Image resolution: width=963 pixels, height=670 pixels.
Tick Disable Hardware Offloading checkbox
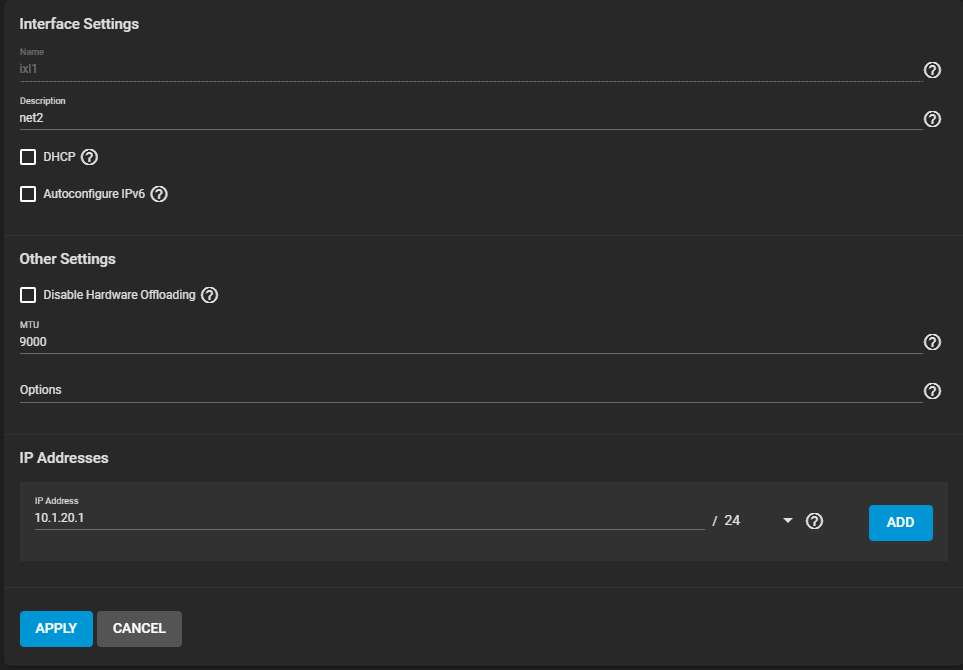click(28, 295)
